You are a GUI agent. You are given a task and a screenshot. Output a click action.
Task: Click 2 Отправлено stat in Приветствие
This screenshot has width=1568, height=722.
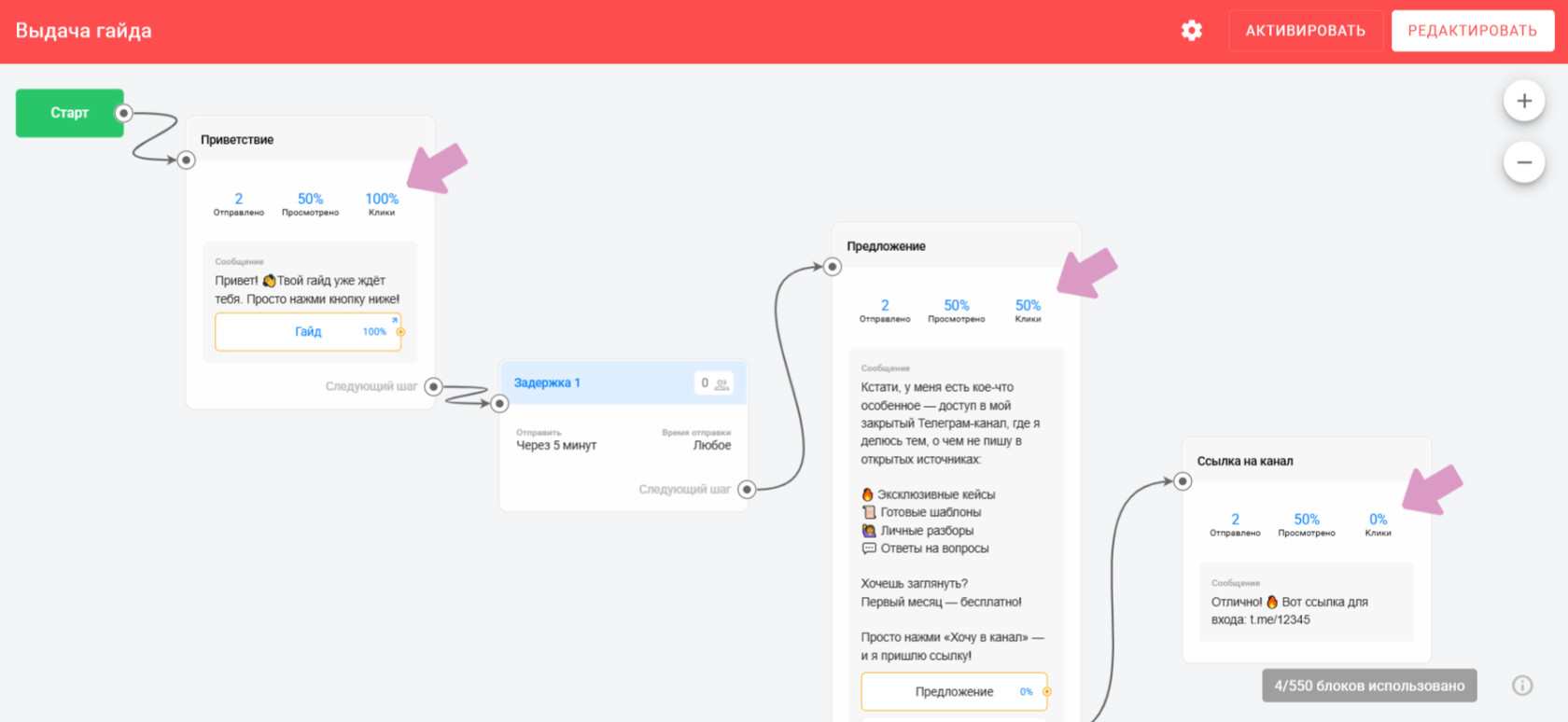pyautogui.click(x=239, y=204)
